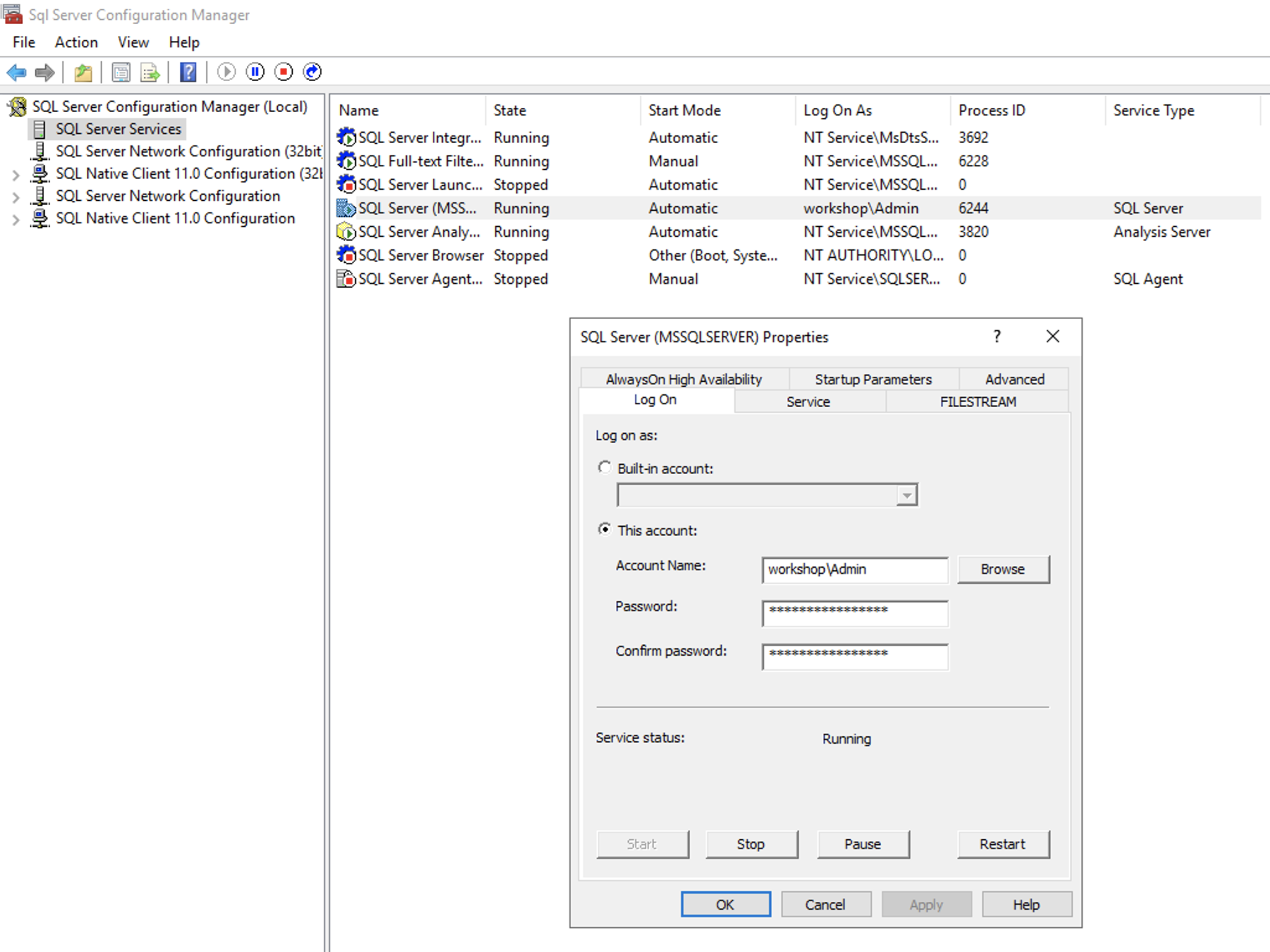Switch to the Advanced tab
Screen dimensions: 1270x952
pyautogui.click(x=1015, y=379)
